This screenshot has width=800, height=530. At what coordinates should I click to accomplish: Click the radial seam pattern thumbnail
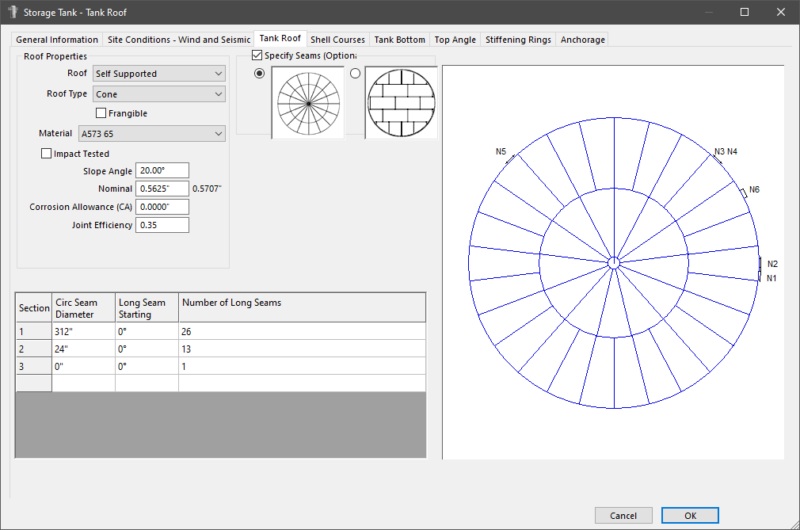[307, 102]
